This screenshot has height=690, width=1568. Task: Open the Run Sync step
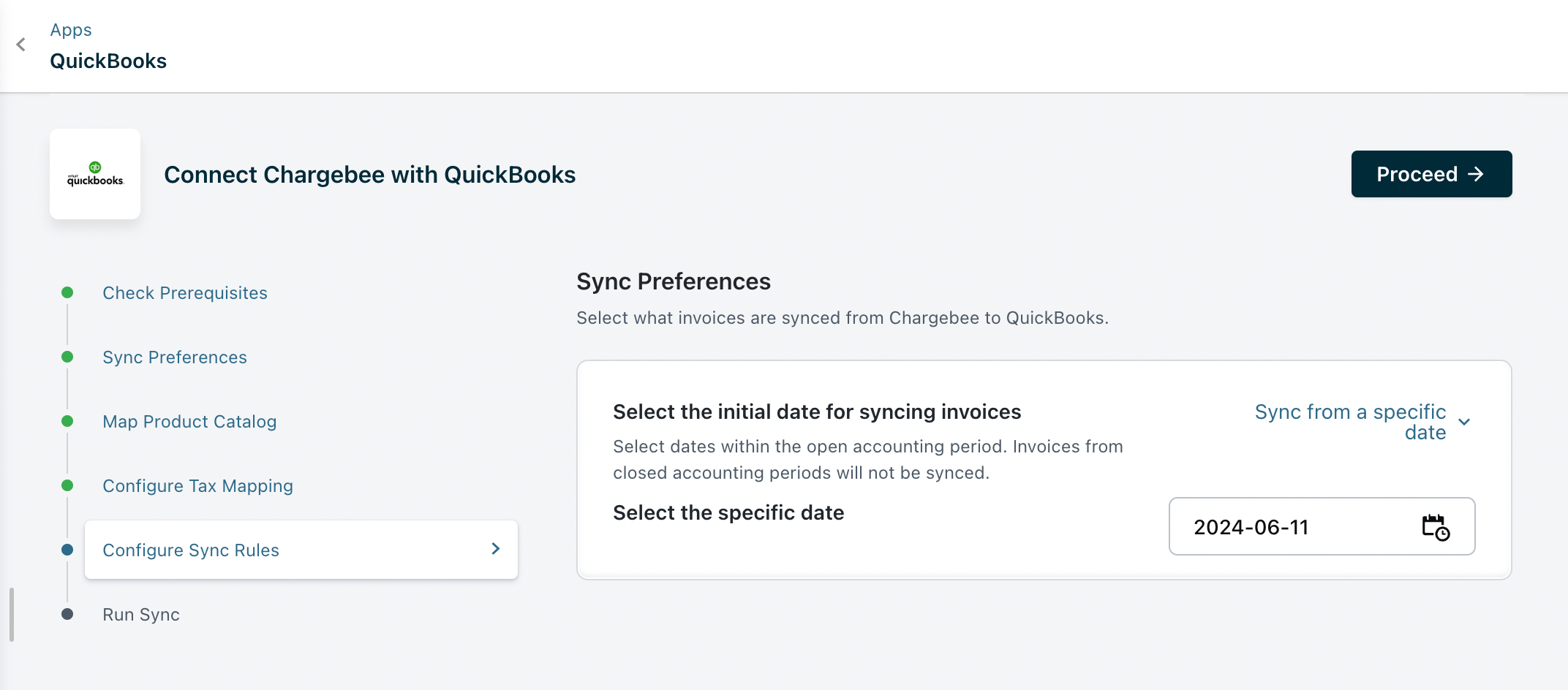141,615
